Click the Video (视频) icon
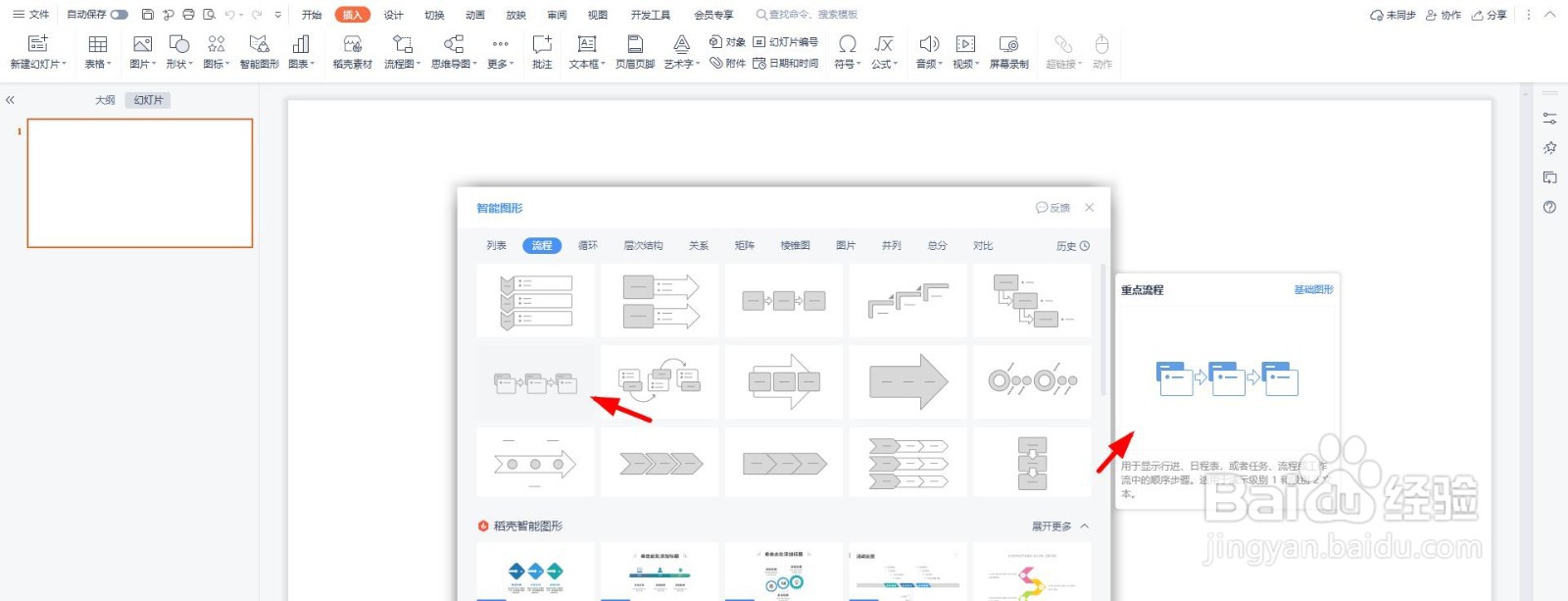Image resolution: width=1568 pixels, height=601 pixels. tap(965, 44)
